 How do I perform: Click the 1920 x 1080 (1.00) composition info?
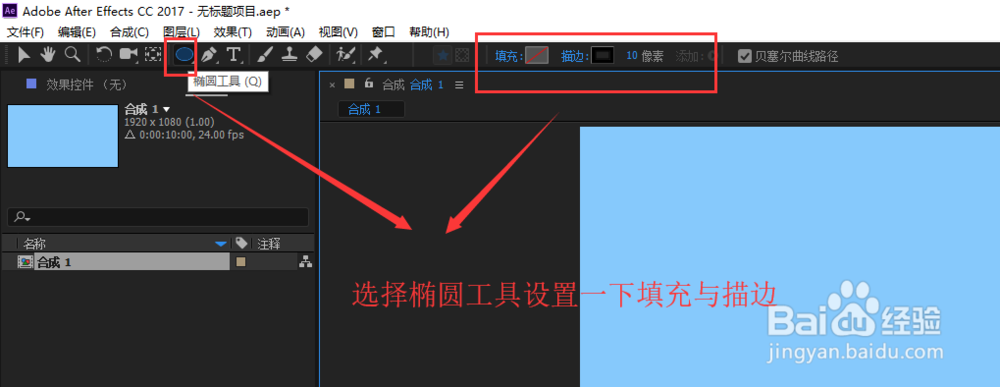(x=169, y=122)
